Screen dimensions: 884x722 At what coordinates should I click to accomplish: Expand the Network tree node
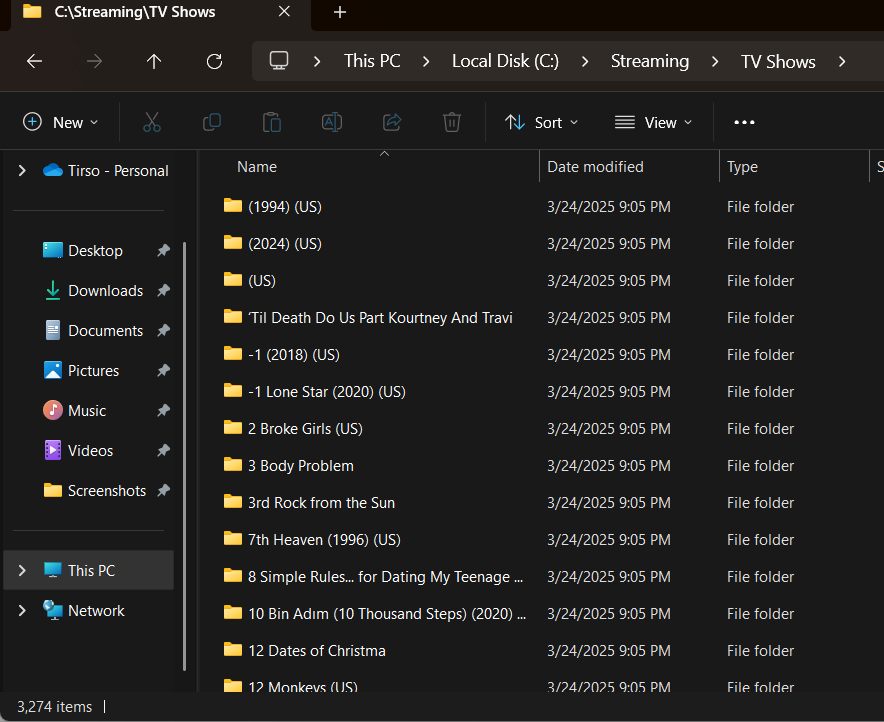(x=22, y=610)
